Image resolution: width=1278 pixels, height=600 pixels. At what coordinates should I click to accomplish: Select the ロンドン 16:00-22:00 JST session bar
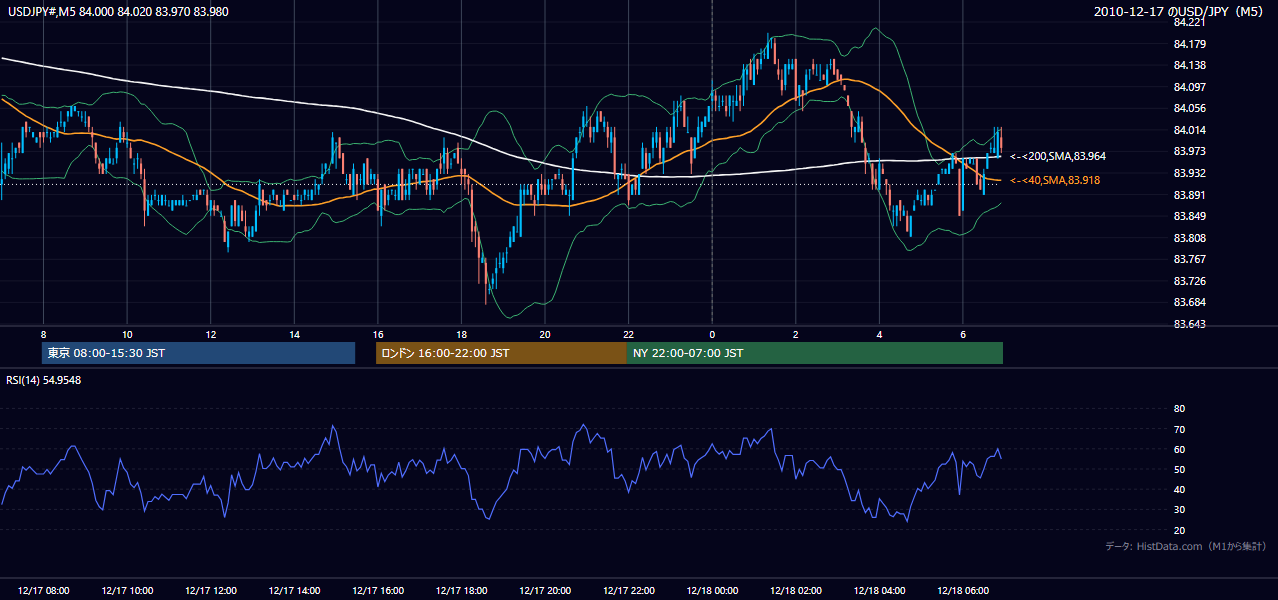click(501, 353)
